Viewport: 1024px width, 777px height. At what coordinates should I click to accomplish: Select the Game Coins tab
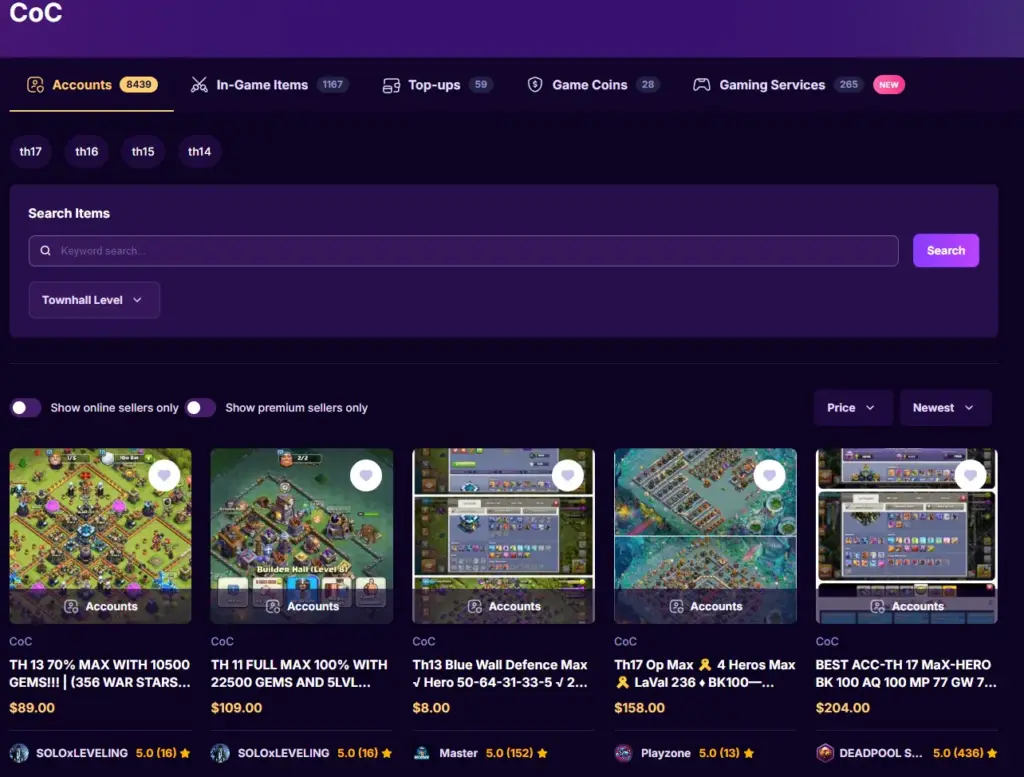point(590,85)
